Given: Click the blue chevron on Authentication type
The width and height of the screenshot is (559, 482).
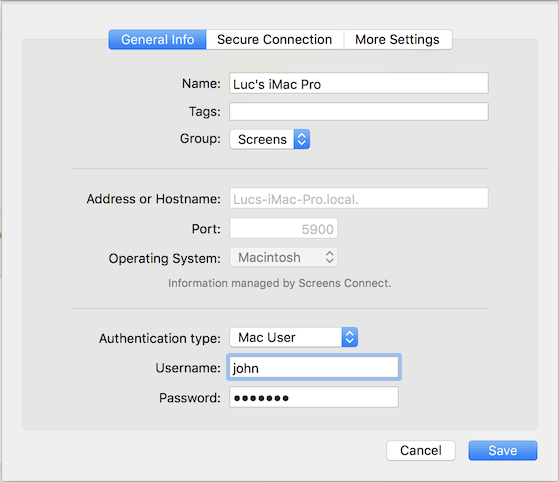Looking at the screenshot, I should click(350, 337).
